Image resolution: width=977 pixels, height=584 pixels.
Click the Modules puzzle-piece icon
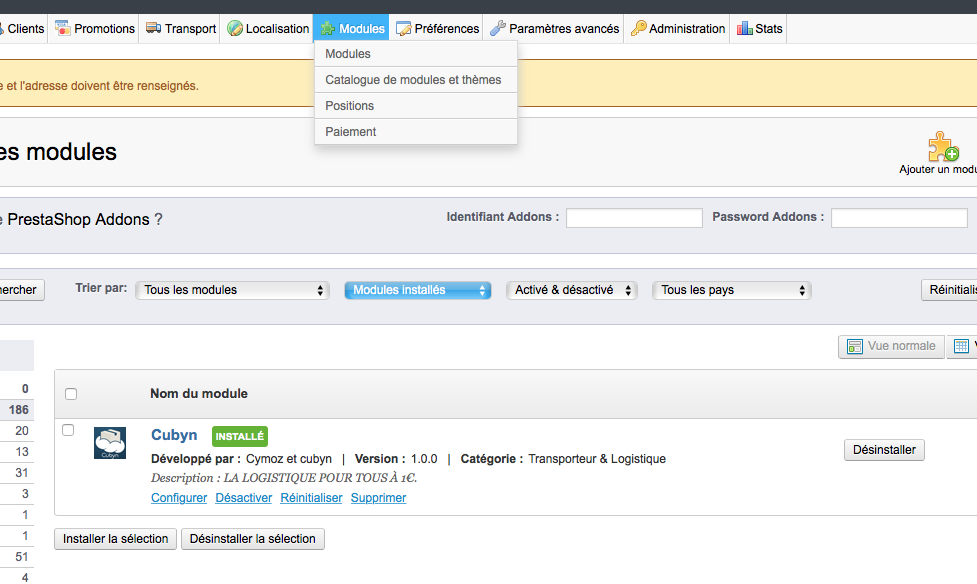[x=328, y=28]
